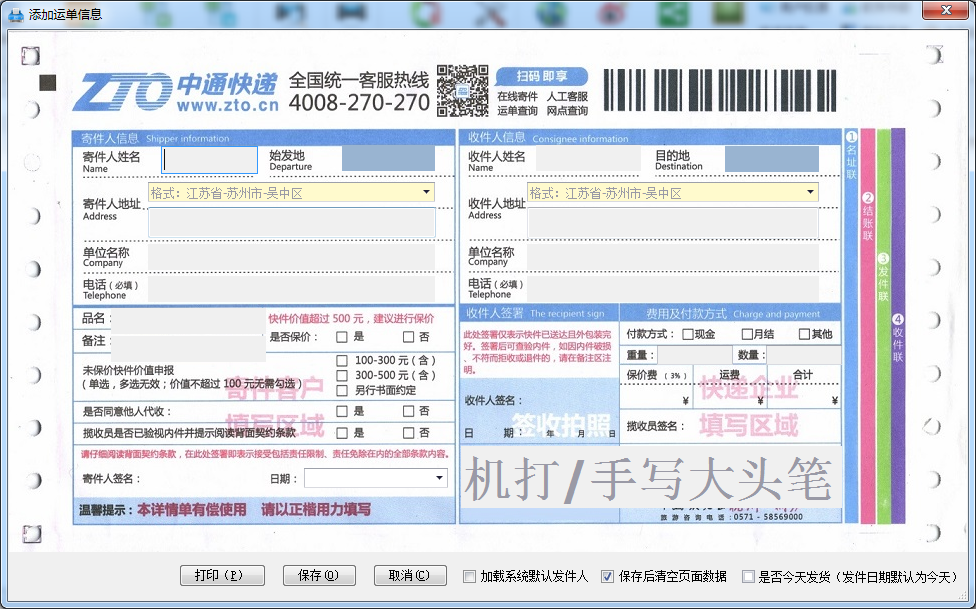This screenshot has width=976, height=609.
Task: Select 现金 as payment method
Action: click(688, 334)
